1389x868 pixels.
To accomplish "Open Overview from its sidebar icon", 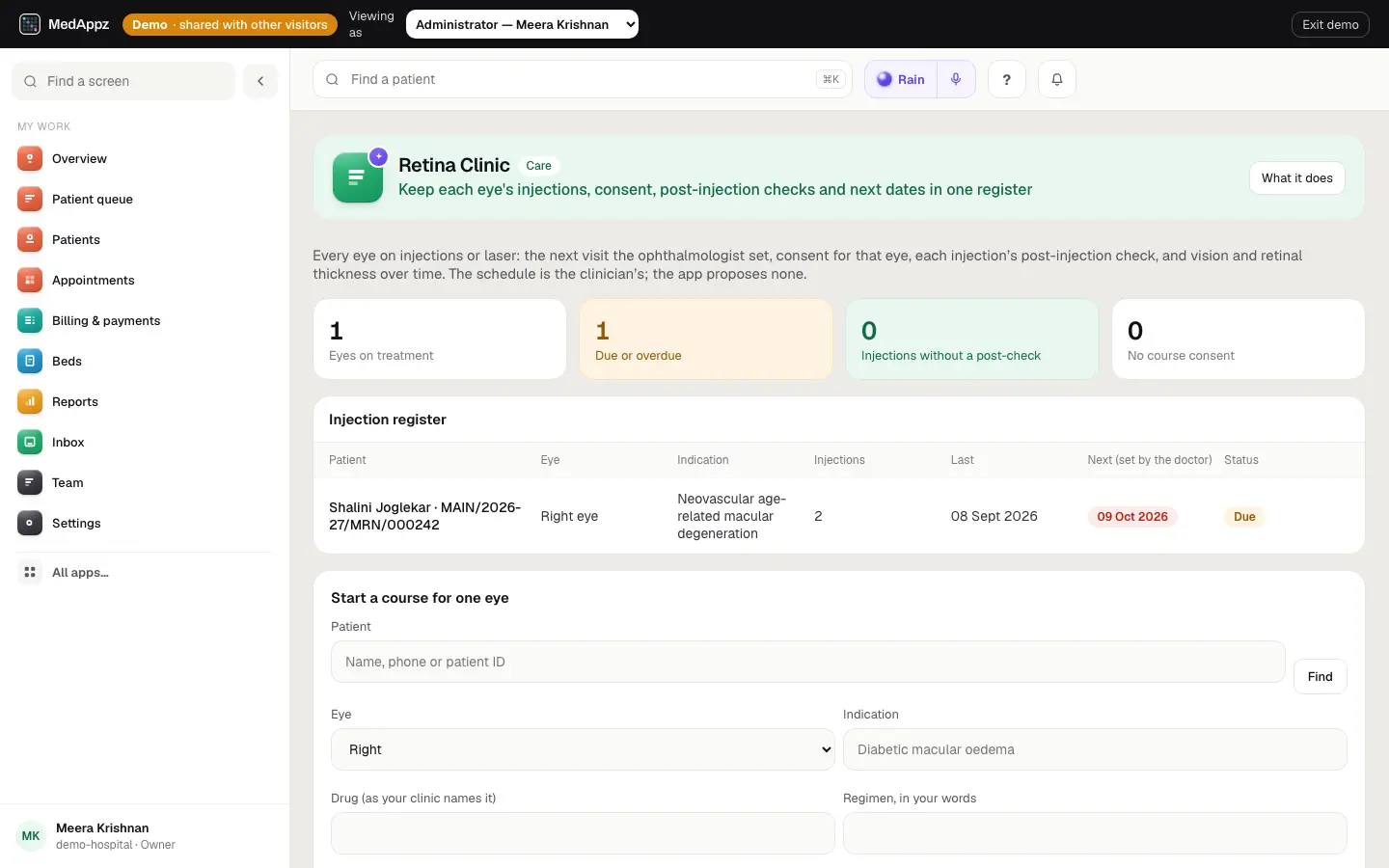I will pyautogui.click(x=30, y=158).
